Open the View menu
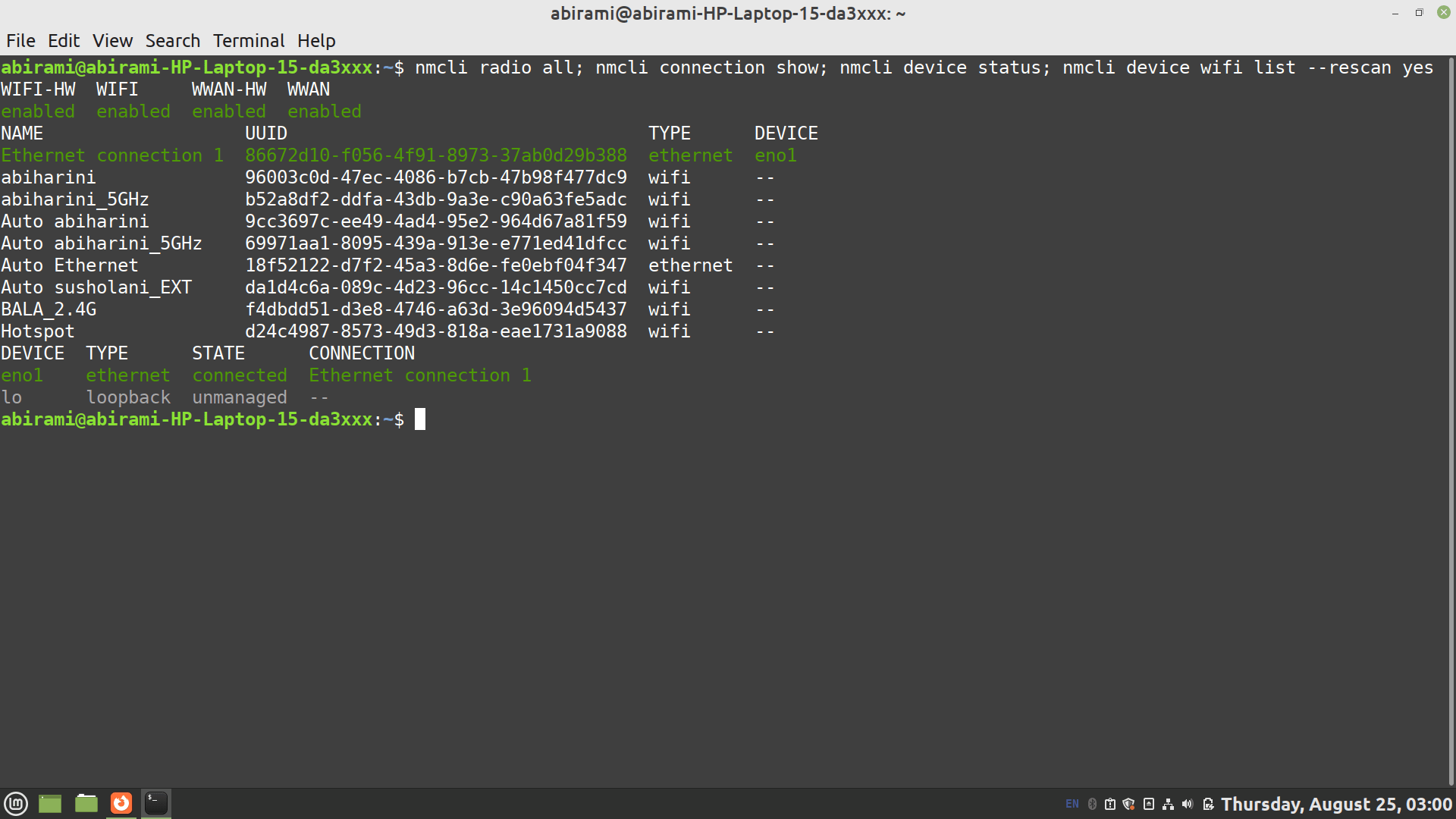Image resolution: width=1456 pixels, height=819 pixels. pyautogui.click(x=112, y=41)
